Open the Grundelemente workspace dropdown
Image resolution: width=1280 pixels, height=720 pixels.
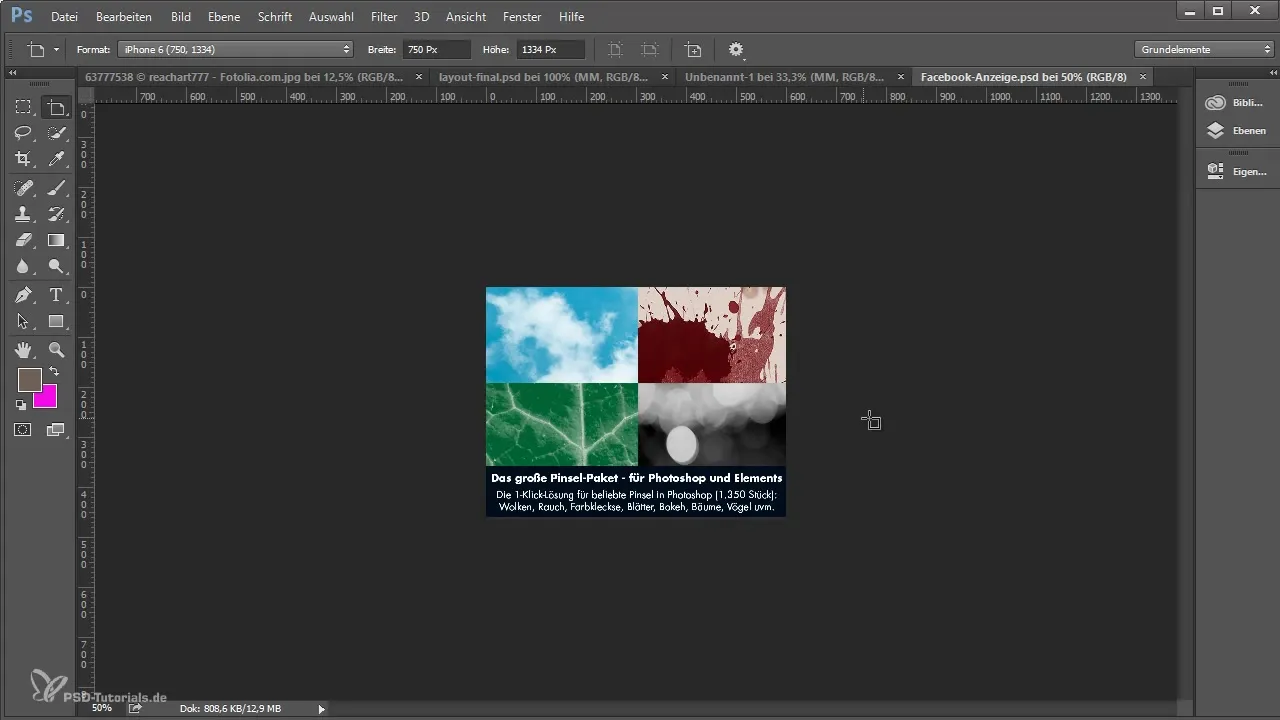tap(1203, 49)
